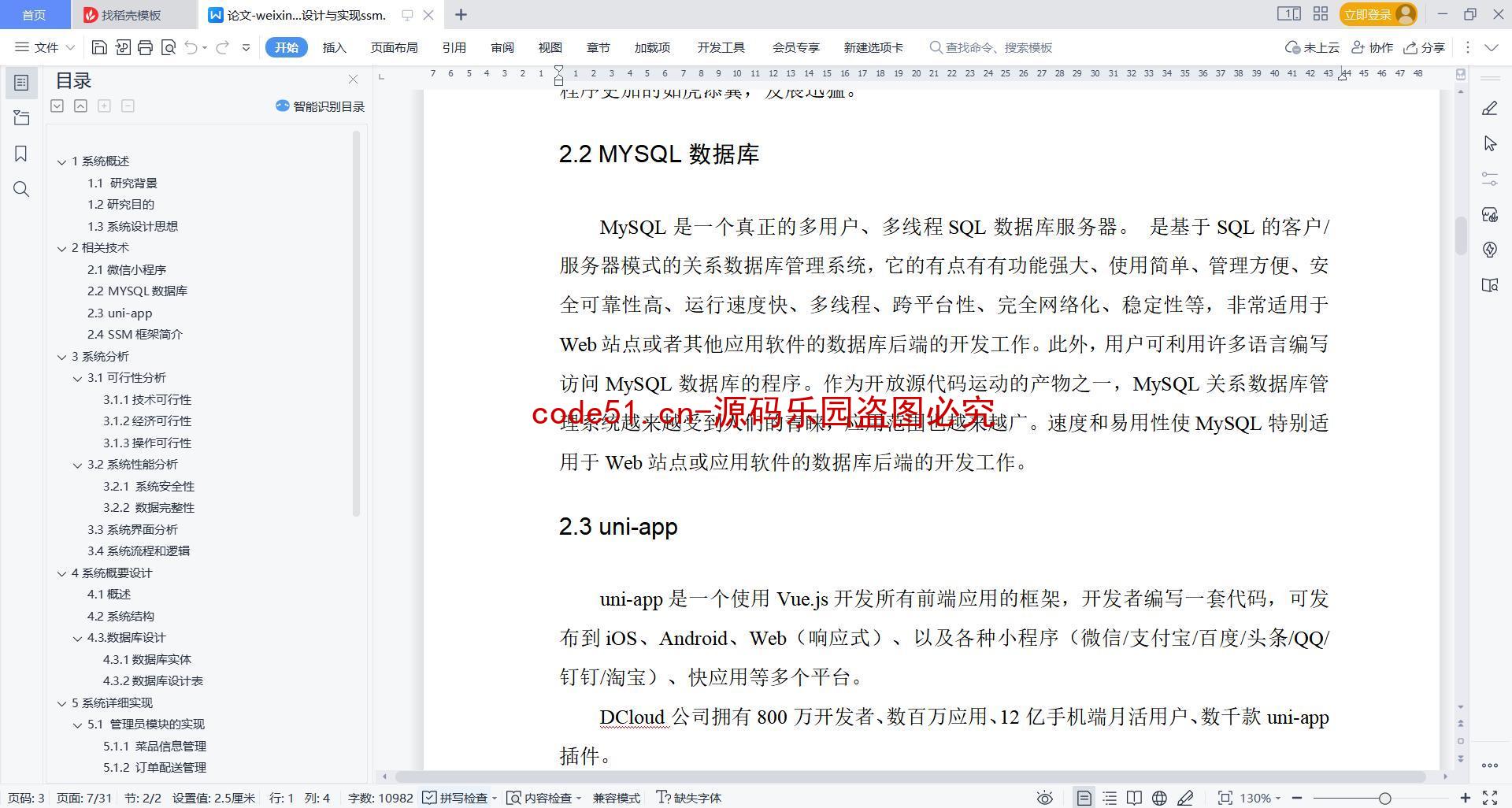Select the 页面布局 ribbon tab
This screenshot has width=1512, height=808.
pos(394,47)
